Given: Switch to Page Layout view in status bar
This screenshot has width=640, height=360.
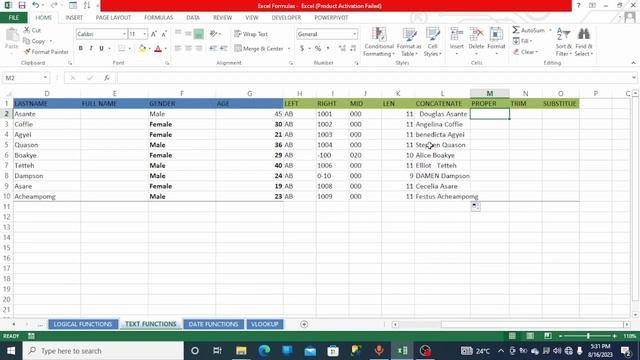Looking at the screenshot, I should click(530, 336).
